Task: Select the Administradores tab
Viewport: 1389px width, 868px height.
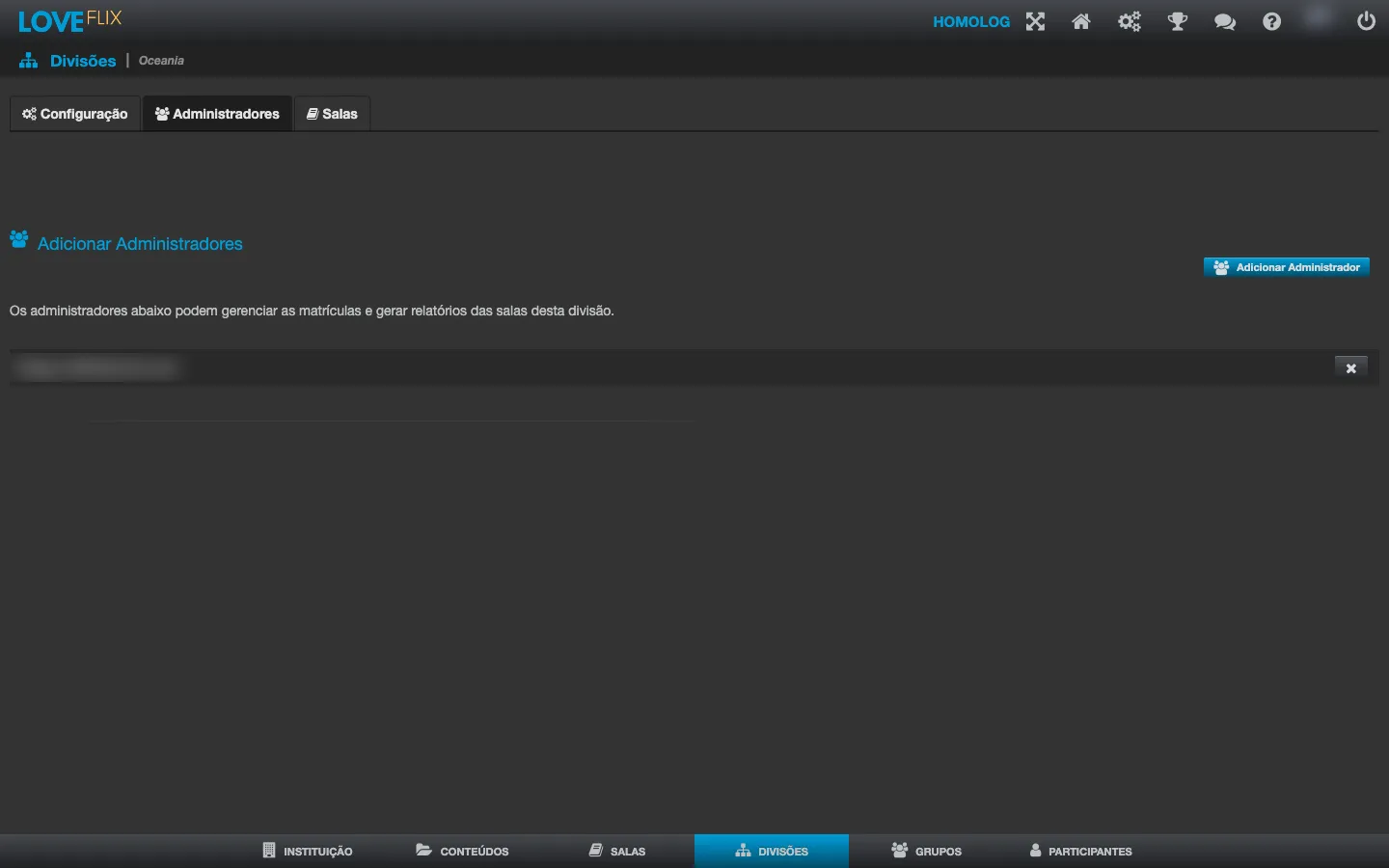Action: point(217,114)
